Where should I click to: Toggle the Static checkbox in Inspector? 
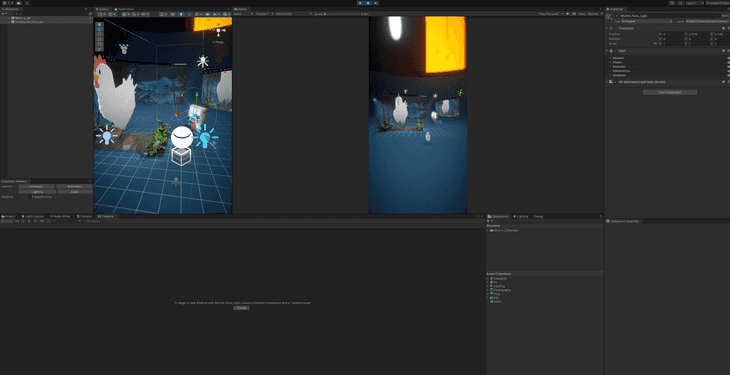(720, 16)
